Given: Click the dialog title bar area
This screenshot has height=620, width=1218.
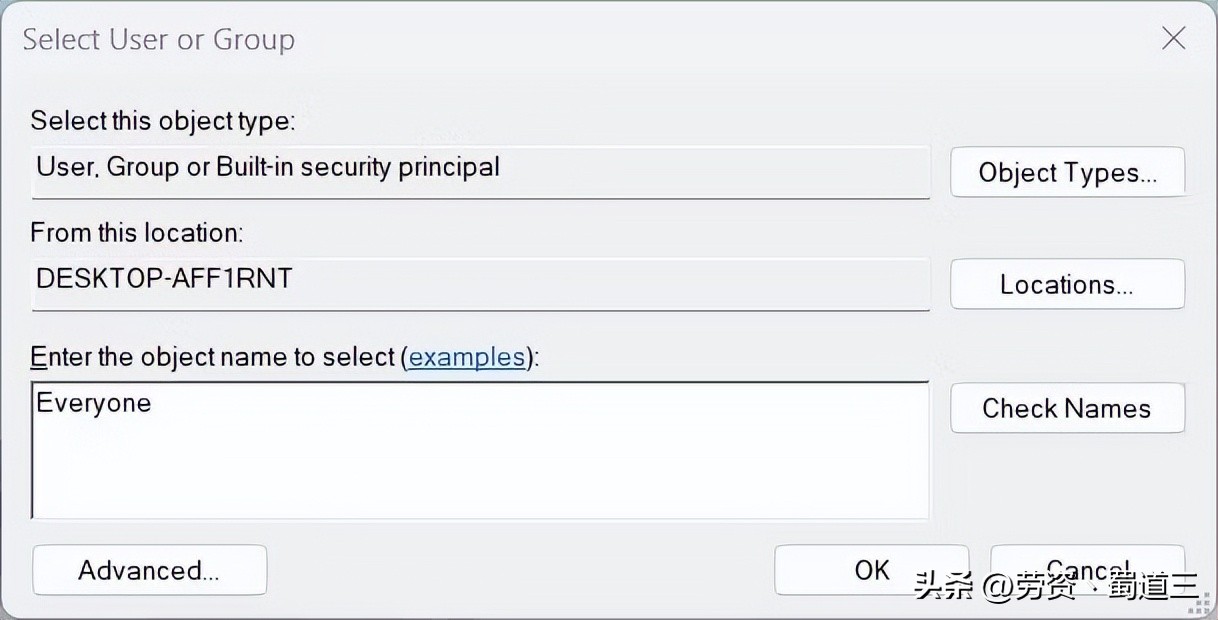Looking at the screenshot, I should pos(600,38).
